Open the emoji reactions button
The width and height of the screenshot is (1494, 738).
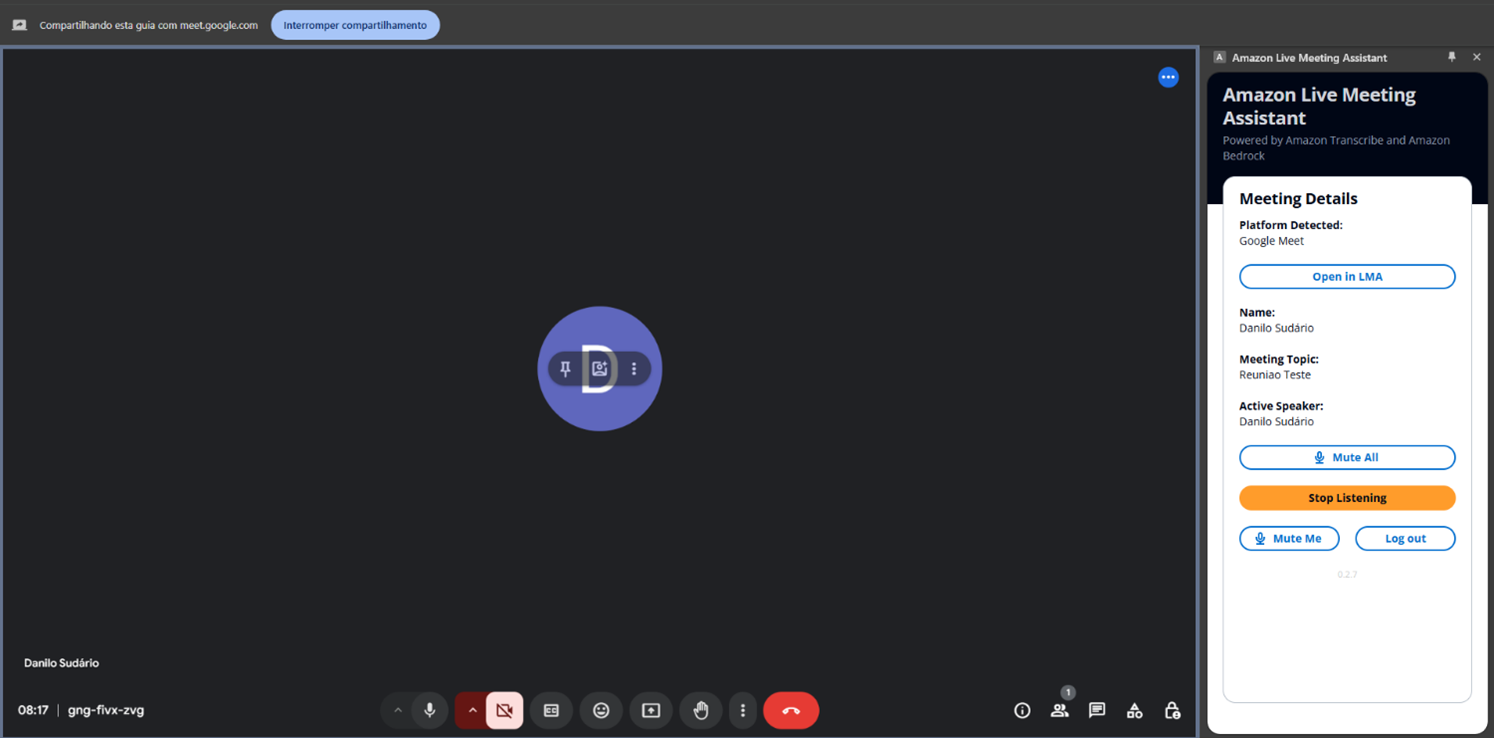(601, 710)
